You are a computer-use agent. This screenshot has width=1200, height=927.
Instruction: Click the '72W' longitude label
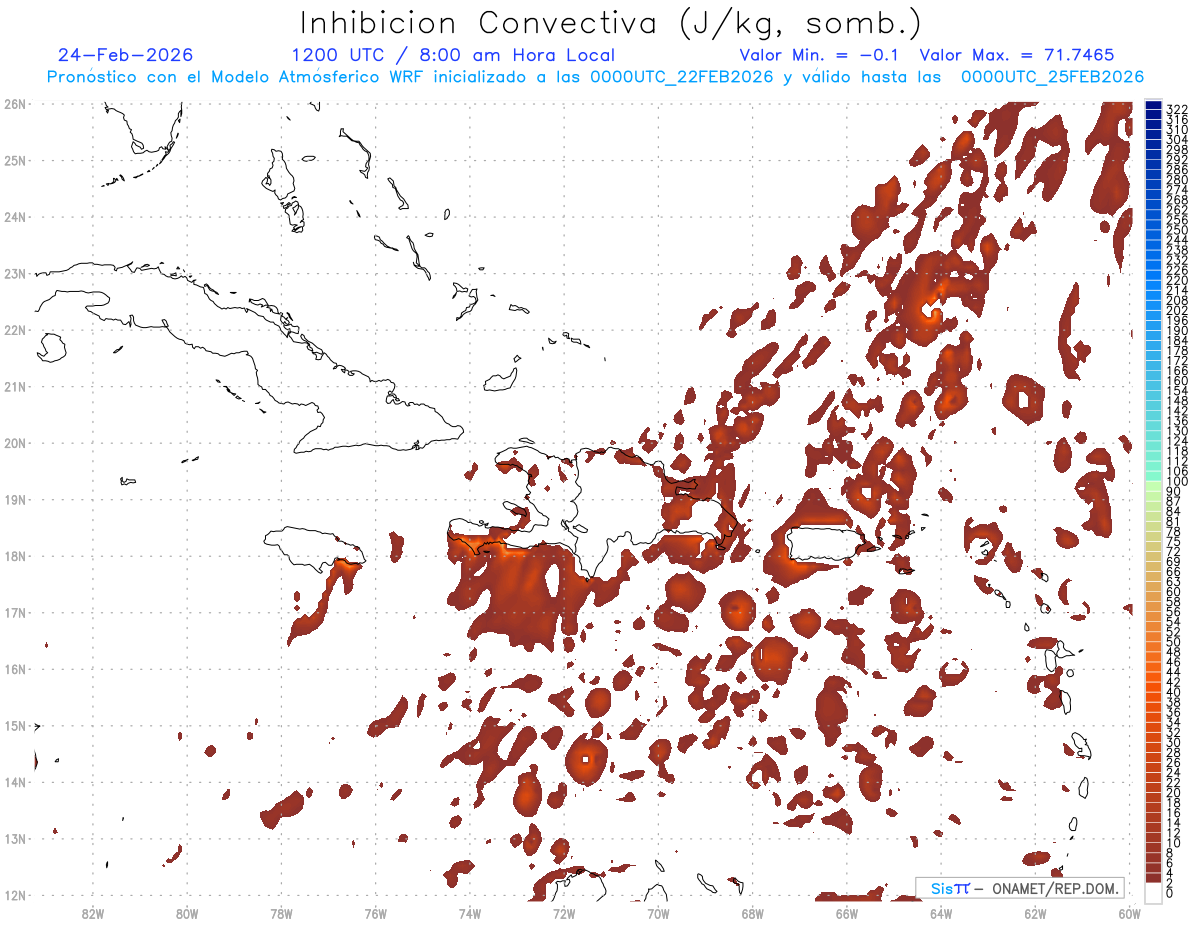coord(564,913)
